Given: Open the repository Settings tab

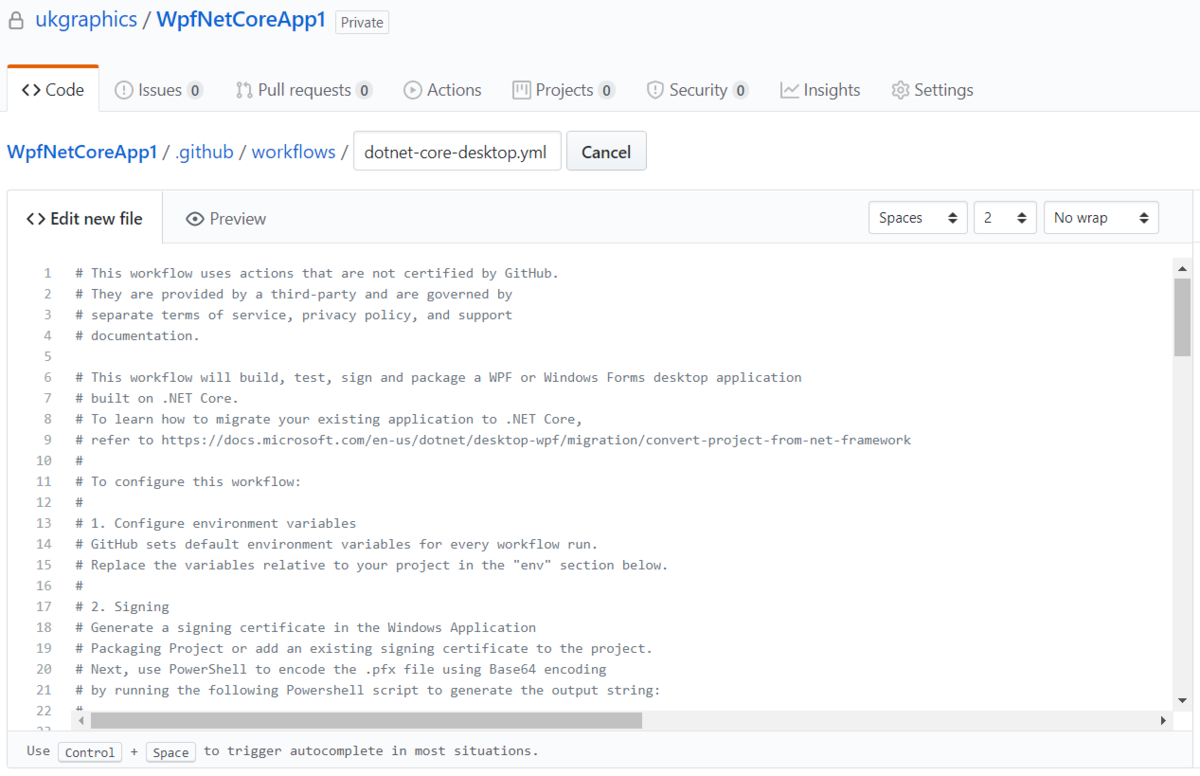Looking at the screenshot, I should pos(932,90).
